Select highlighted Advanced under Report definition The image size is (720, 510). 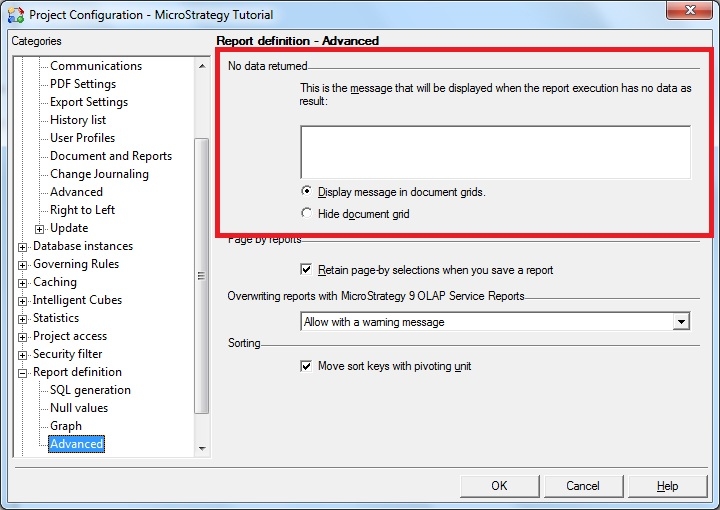tap(77, 444)
